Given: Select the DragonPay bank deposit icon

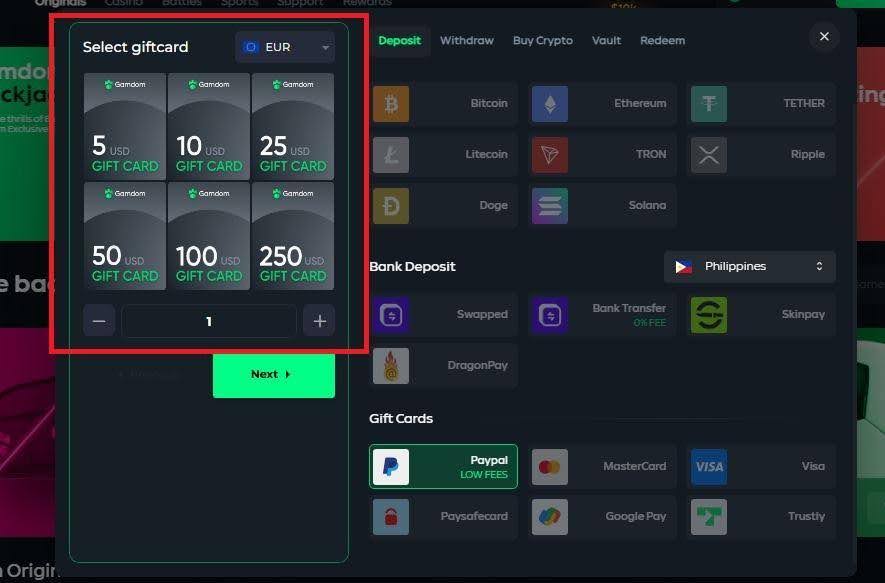Looking at the screenshot, I should 391,366.
